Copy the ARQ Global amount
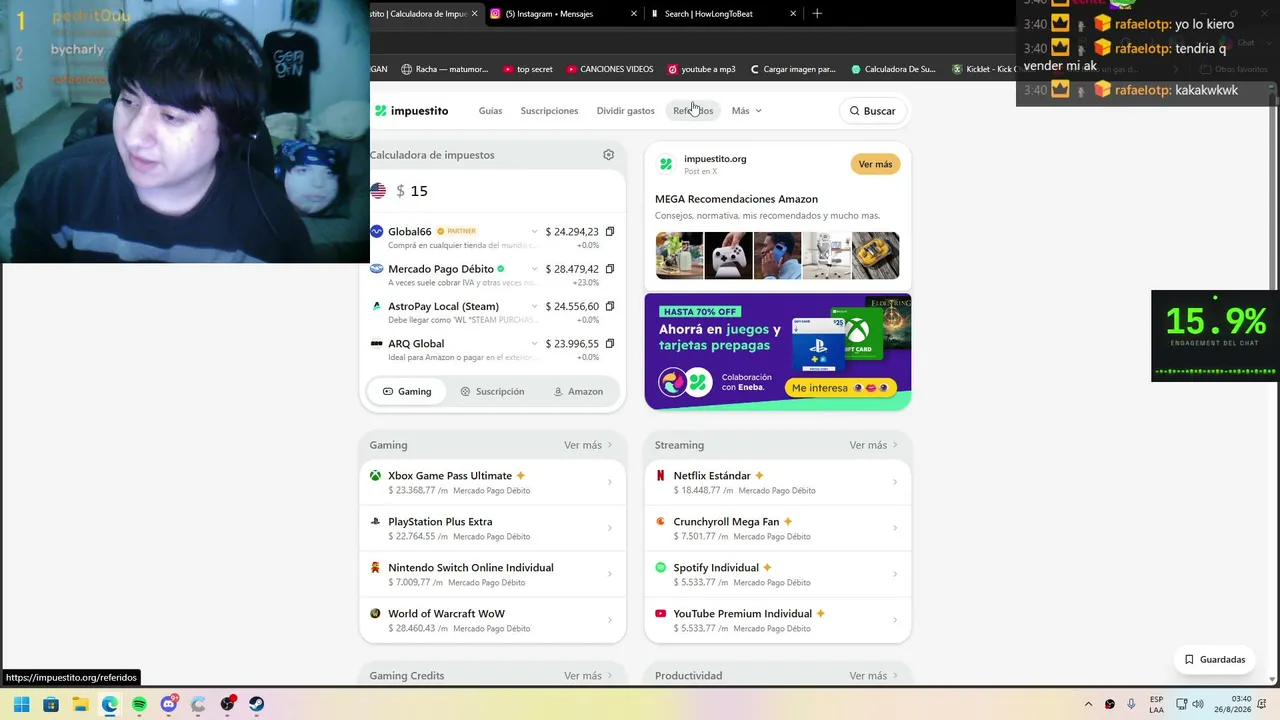This screenshot has width=1280, height=720. pyautogui.click(x=610, y=343)
